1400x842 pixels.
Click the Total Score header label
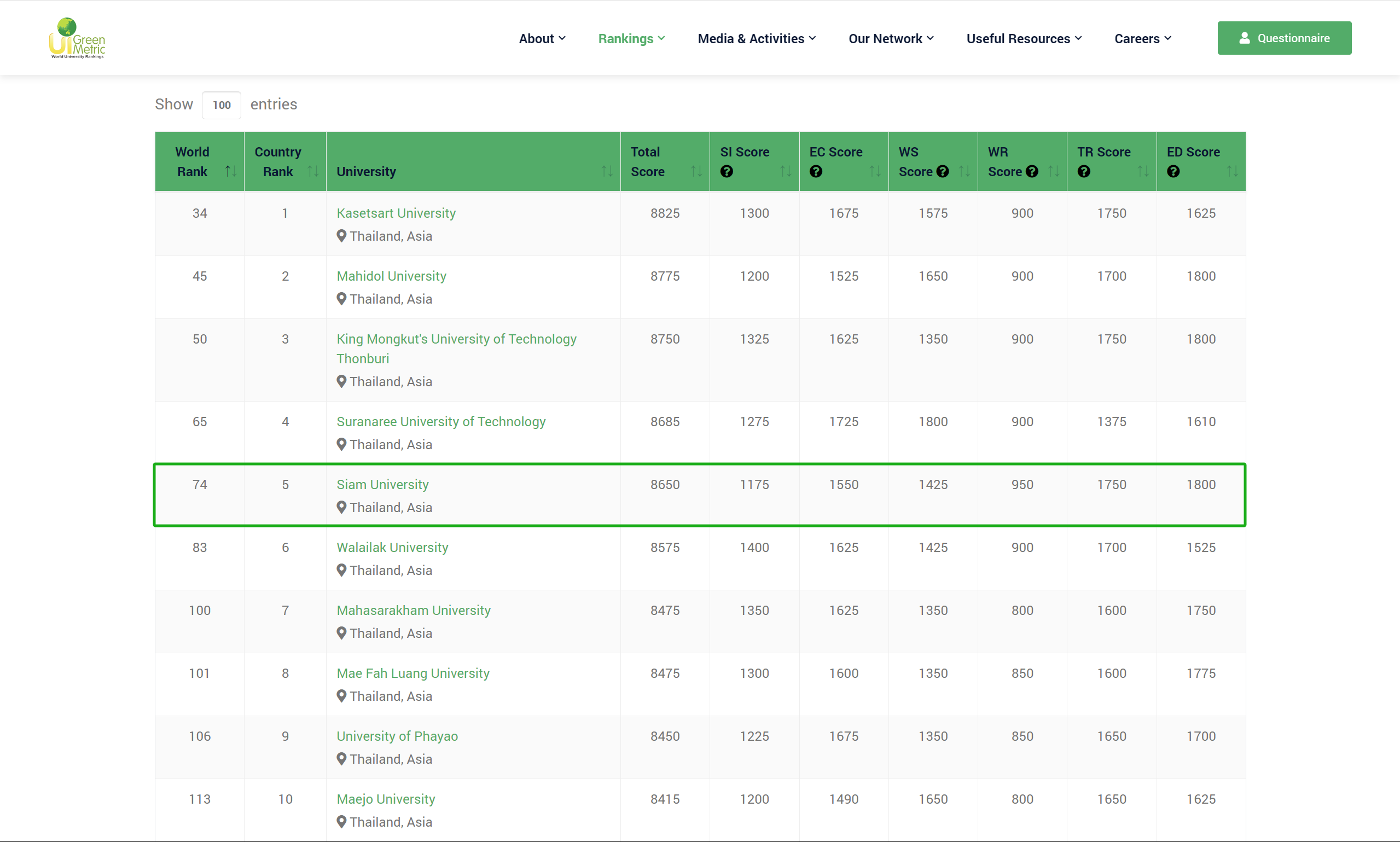[648, 162]
